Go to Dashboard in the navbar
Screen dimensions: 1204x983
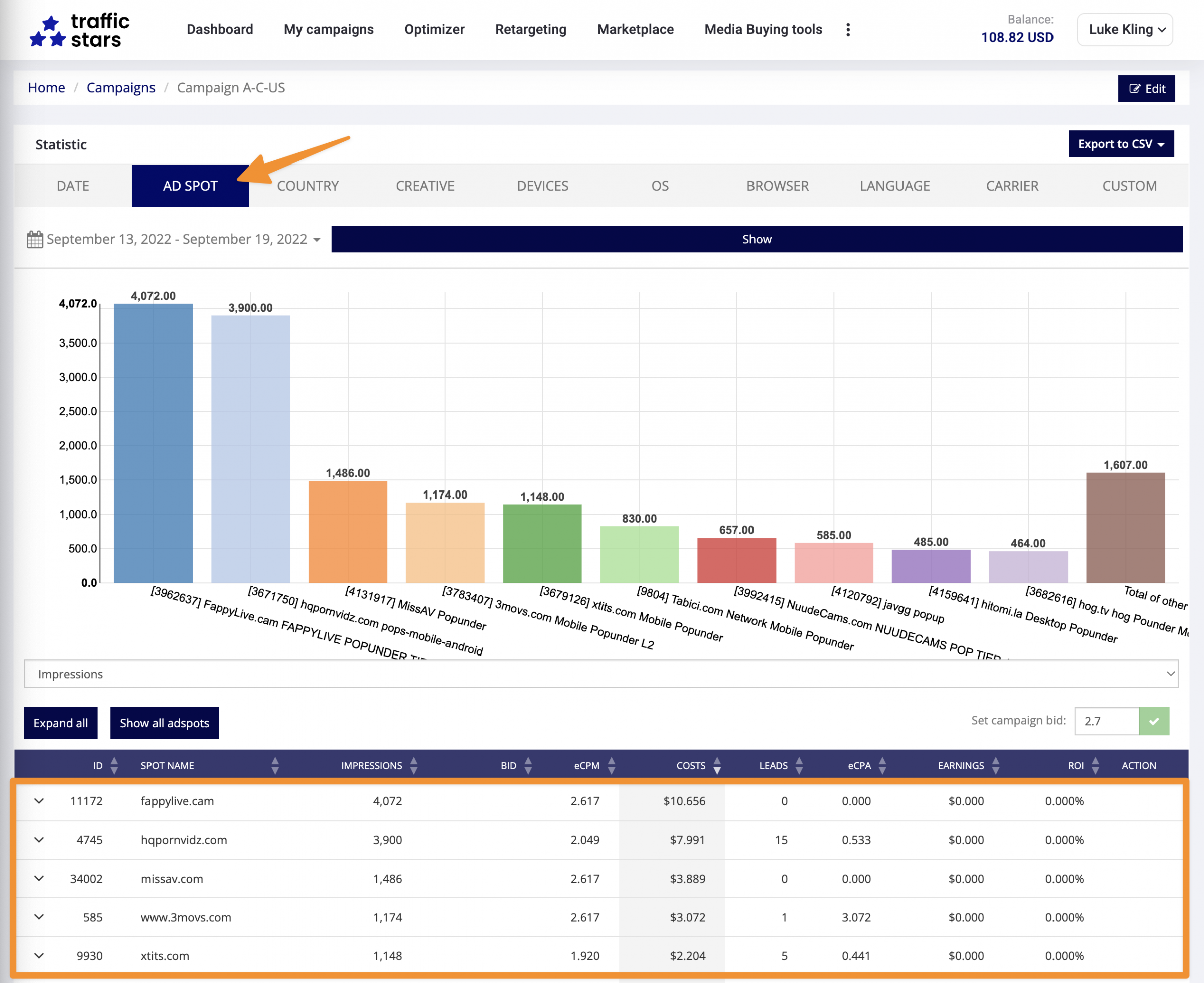[x=220, y=30]
